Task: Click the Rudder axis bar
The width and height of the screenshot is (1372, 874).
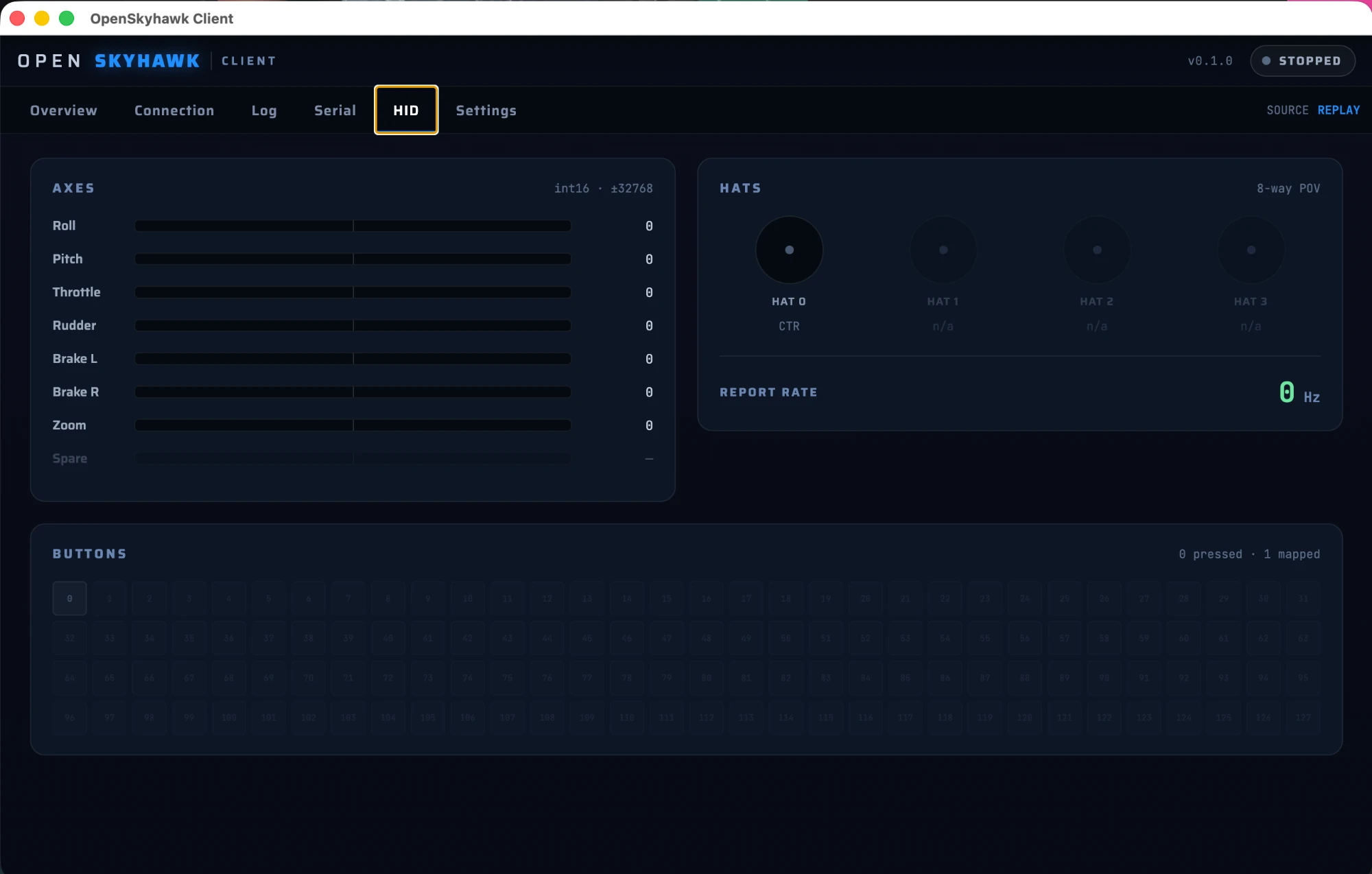Action: (353, 326)
